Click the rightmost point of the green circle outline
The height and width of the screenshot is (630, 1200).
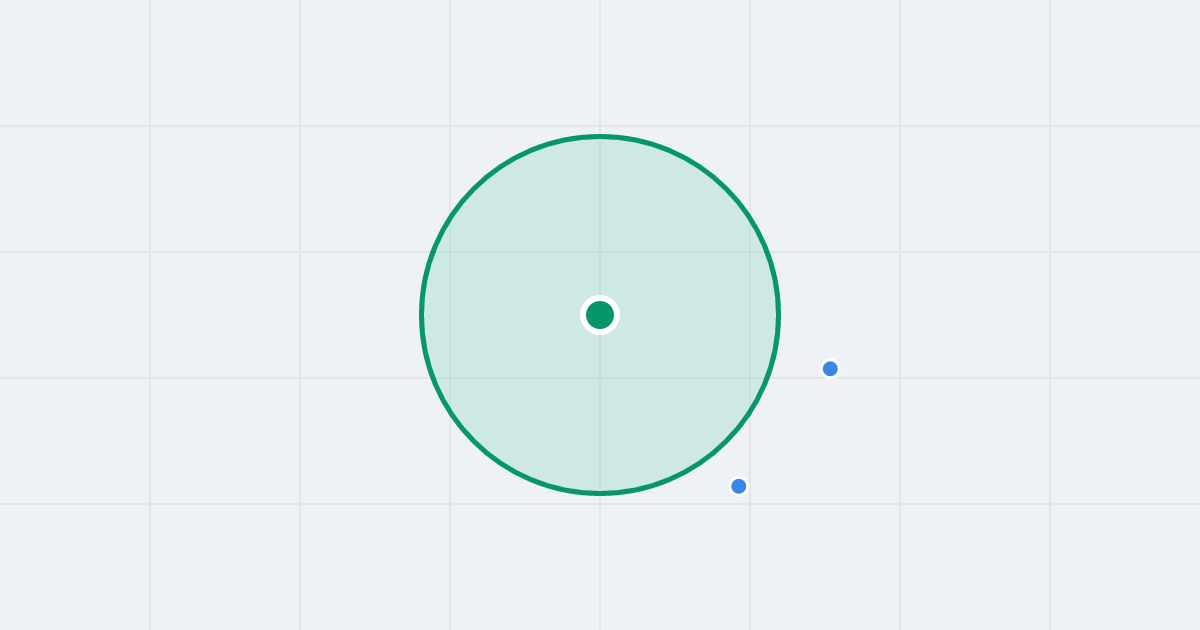(x=778, y=315)
